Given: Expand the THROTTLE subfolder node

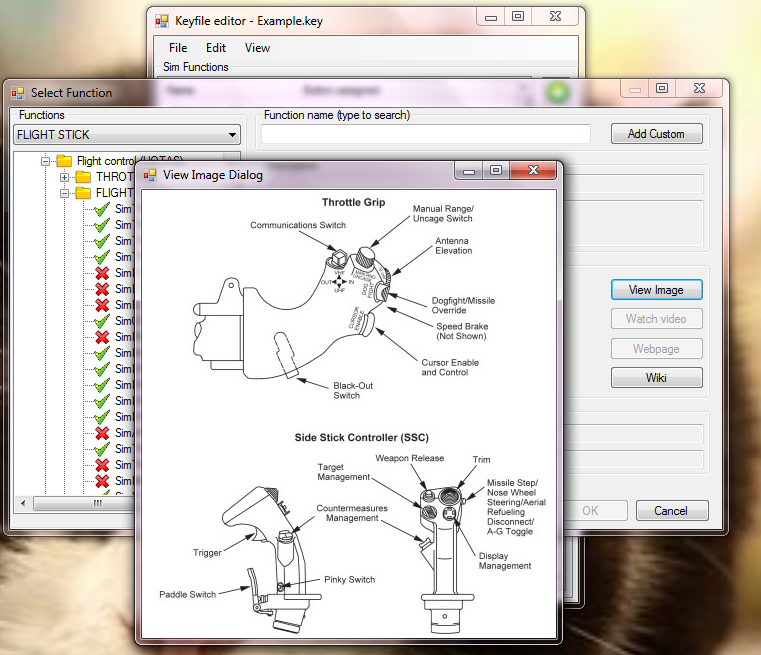Looking at the screenshot, I should click(x=65, y=177).
